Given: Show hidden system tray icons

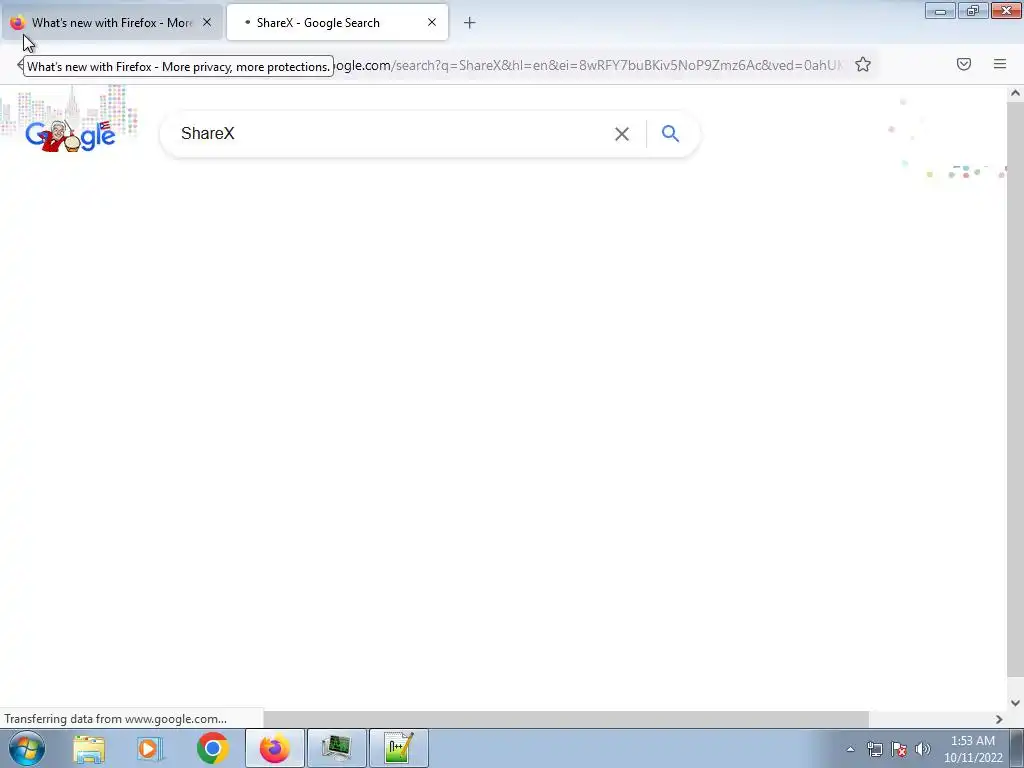Looking at the screenshot, I should click(x=850, y=749).
